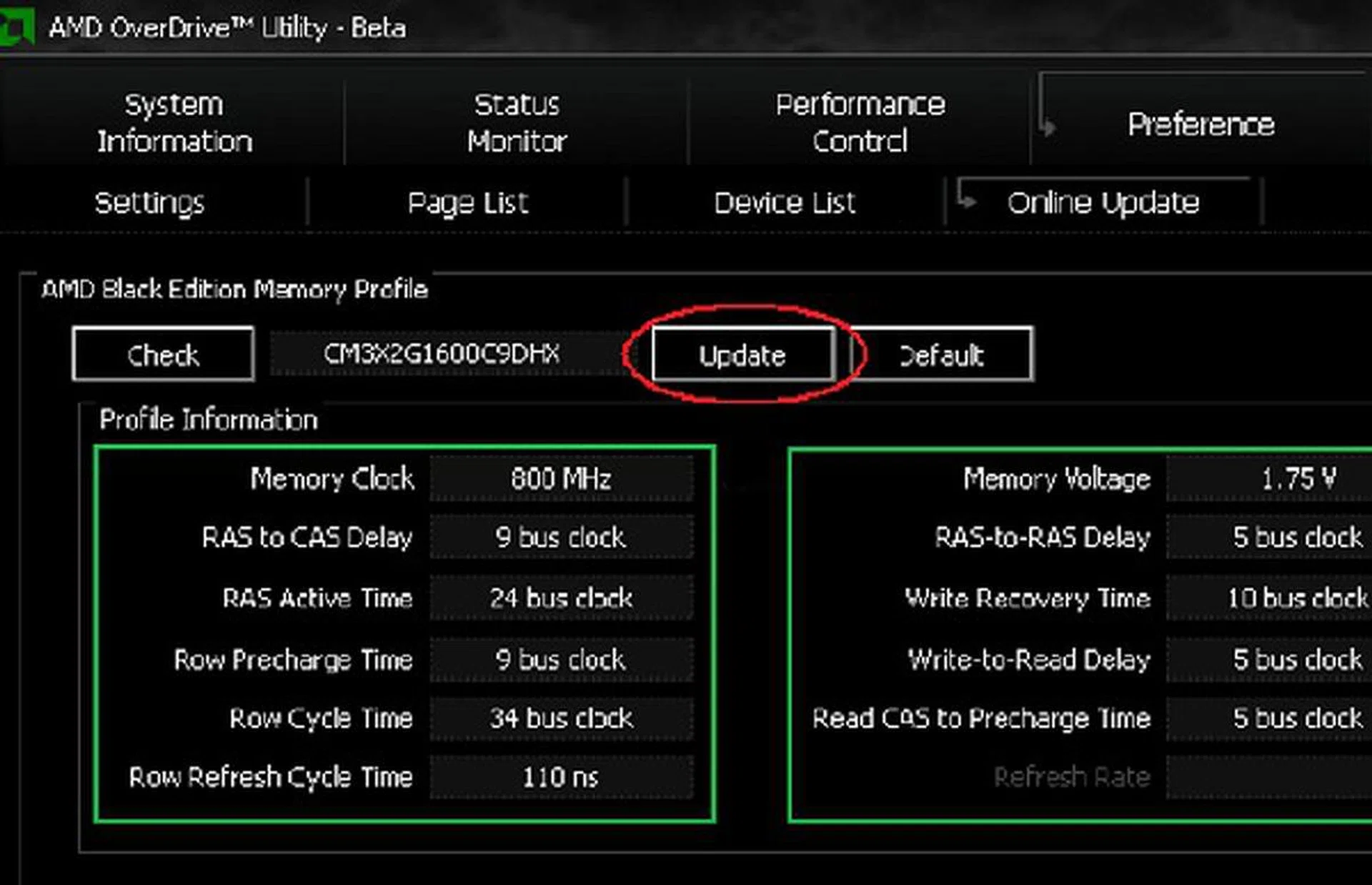This screenshot has width=1372, height=885.
Task: Select the Page List sub-tab
Action: coord(467,202)
